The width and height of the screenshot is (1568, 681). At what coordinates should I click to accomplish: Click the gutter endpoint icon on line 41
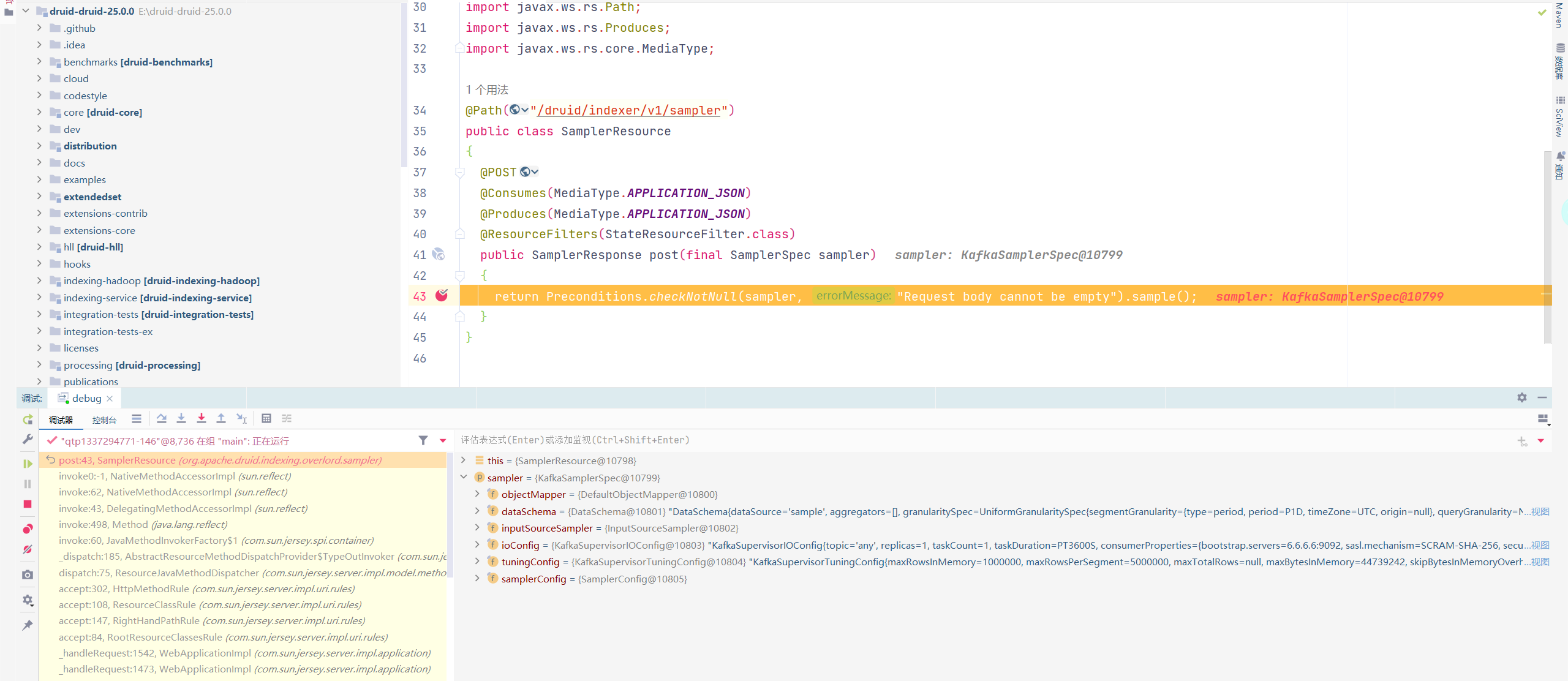pos(439,254)
